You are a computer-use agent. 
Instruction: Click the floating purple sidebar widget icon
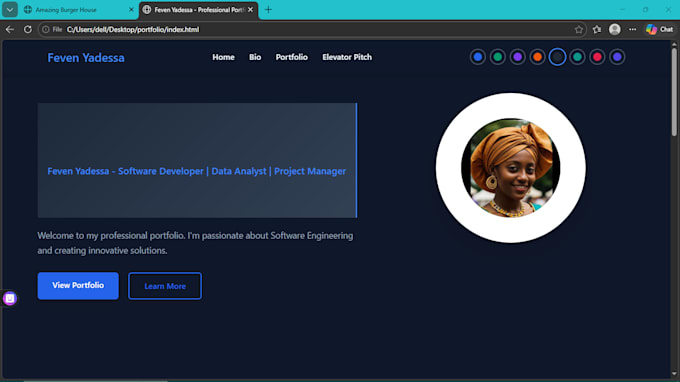[10, 298]
